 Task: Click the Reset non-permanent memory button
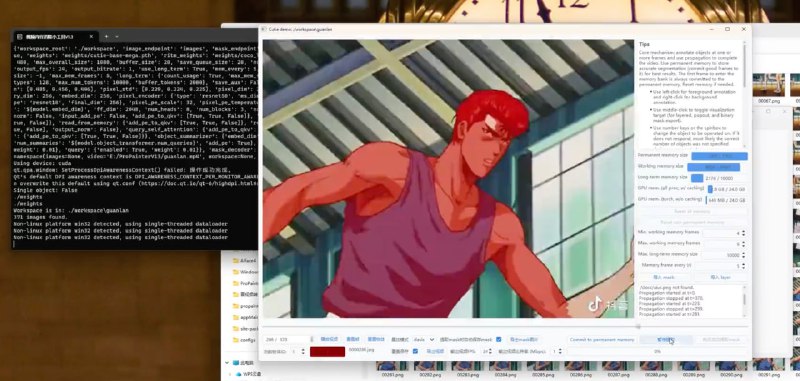click(x=692, y=222)
